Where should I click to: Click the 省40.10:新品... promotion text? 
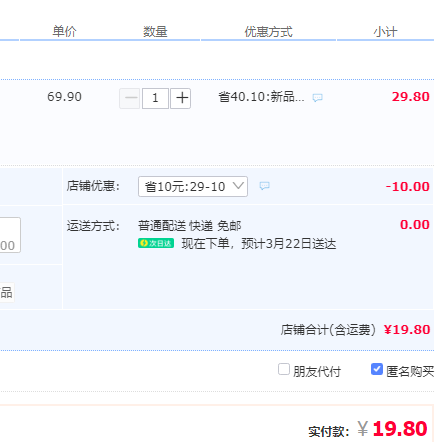(x=261, y=97)
